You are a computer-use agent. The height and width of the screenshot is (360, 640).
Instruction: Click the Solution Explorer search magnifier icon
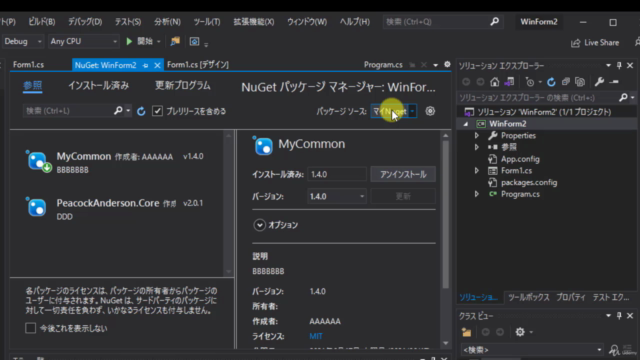623,98
